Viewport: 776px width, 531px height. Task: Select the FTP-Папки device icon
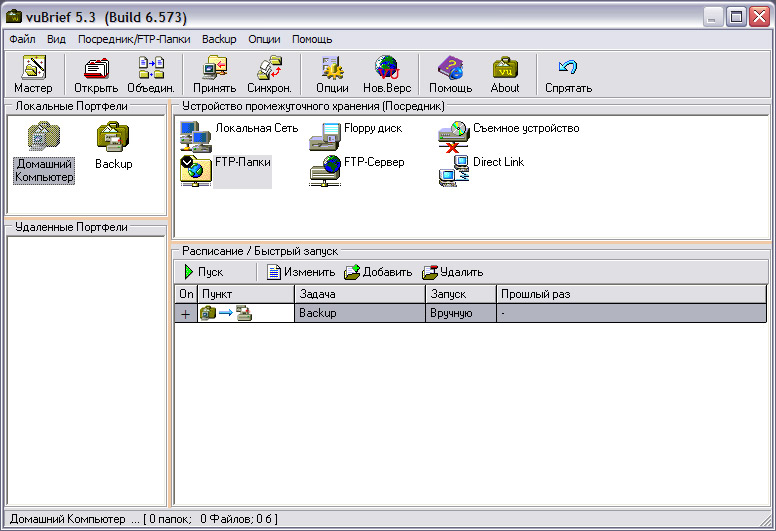click(x=195, y=171)
